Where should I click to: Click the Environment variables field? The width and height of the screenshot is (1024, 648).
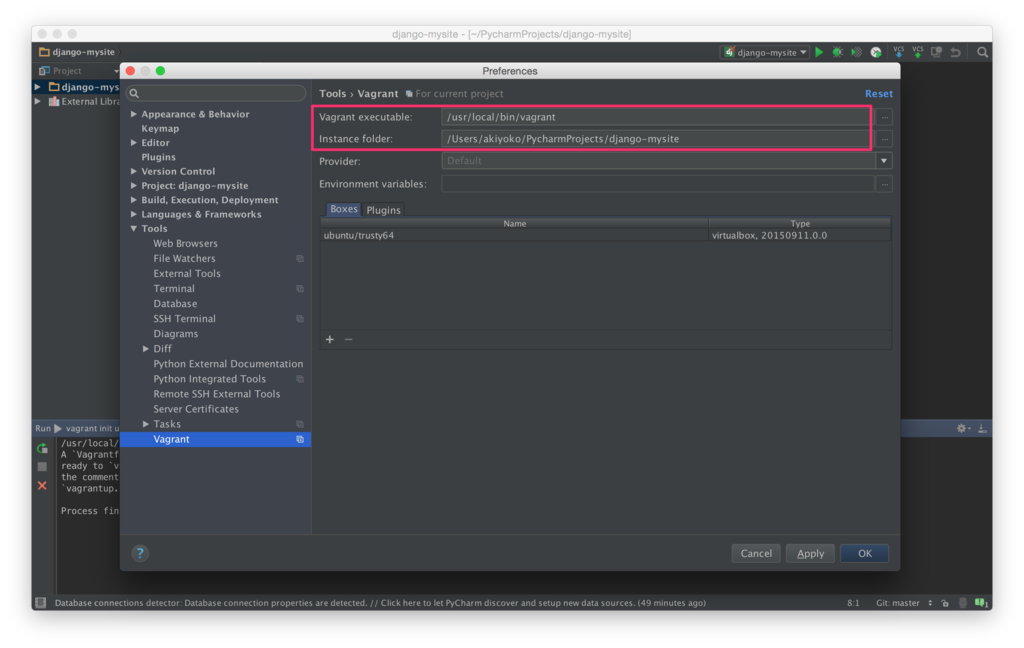pos(658,184)
